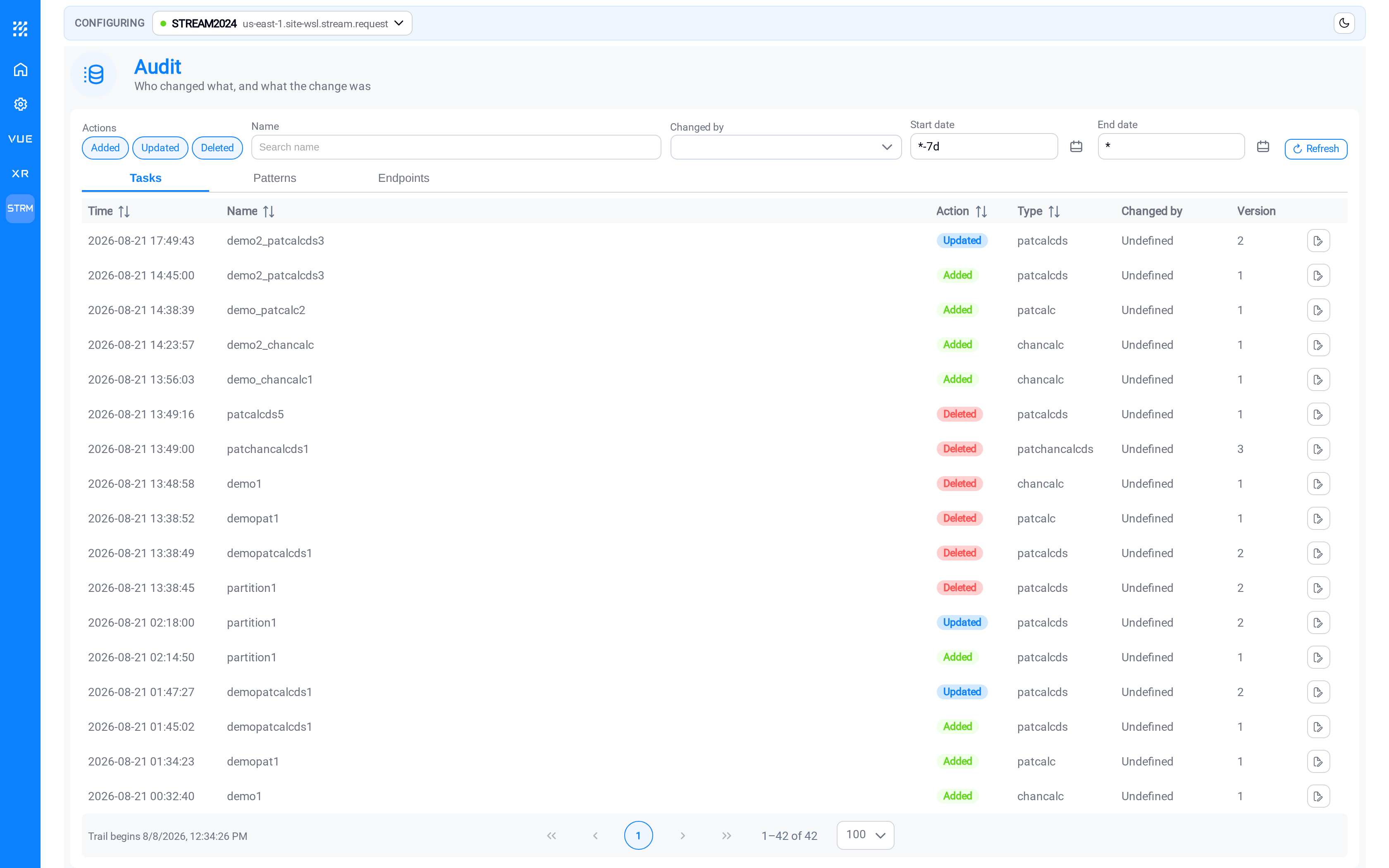
Task: Open settings gear in sidebar
Action: (20, 104)
